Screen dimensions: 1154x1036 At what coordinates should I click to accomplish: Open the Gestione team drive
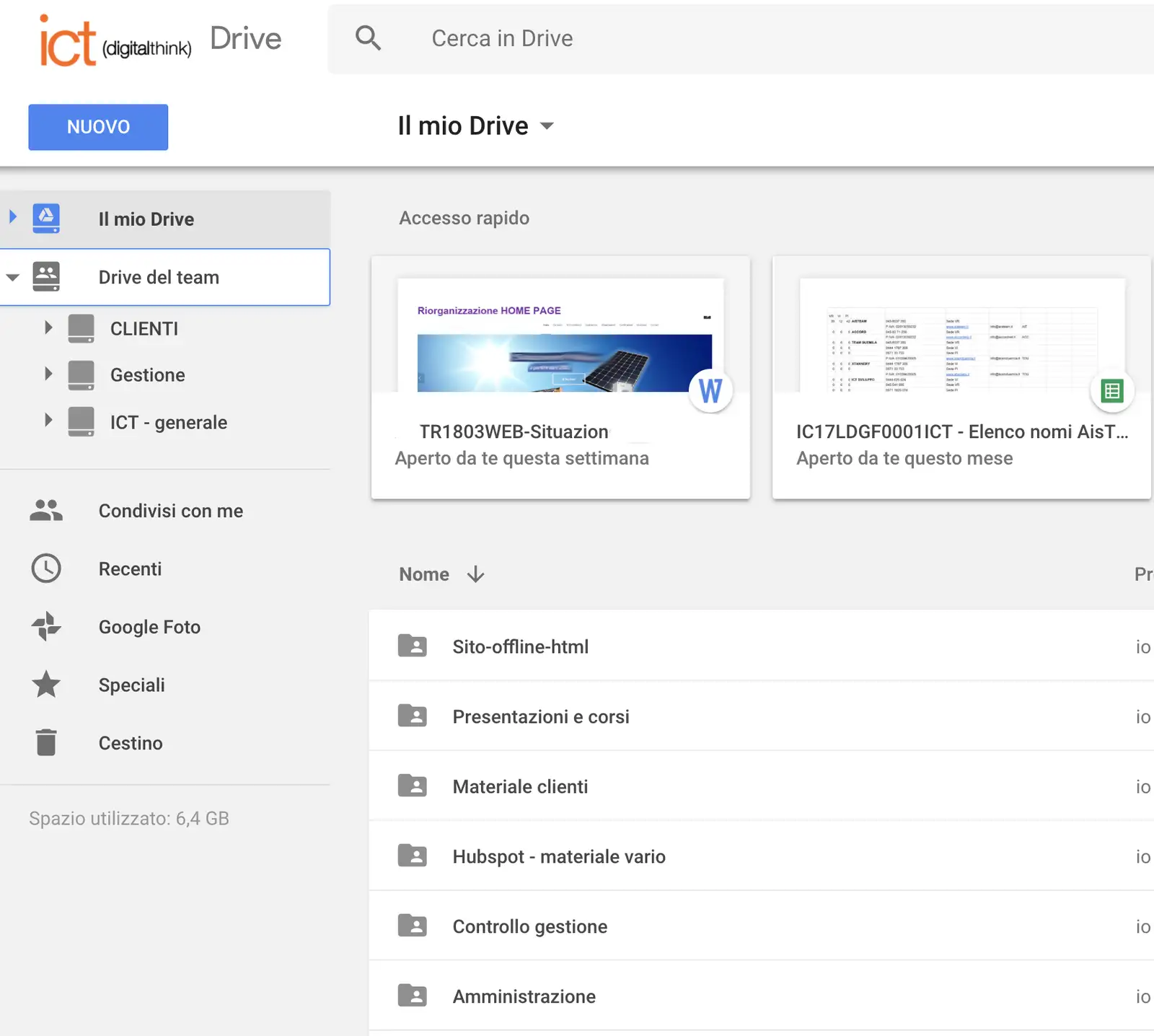148,375
